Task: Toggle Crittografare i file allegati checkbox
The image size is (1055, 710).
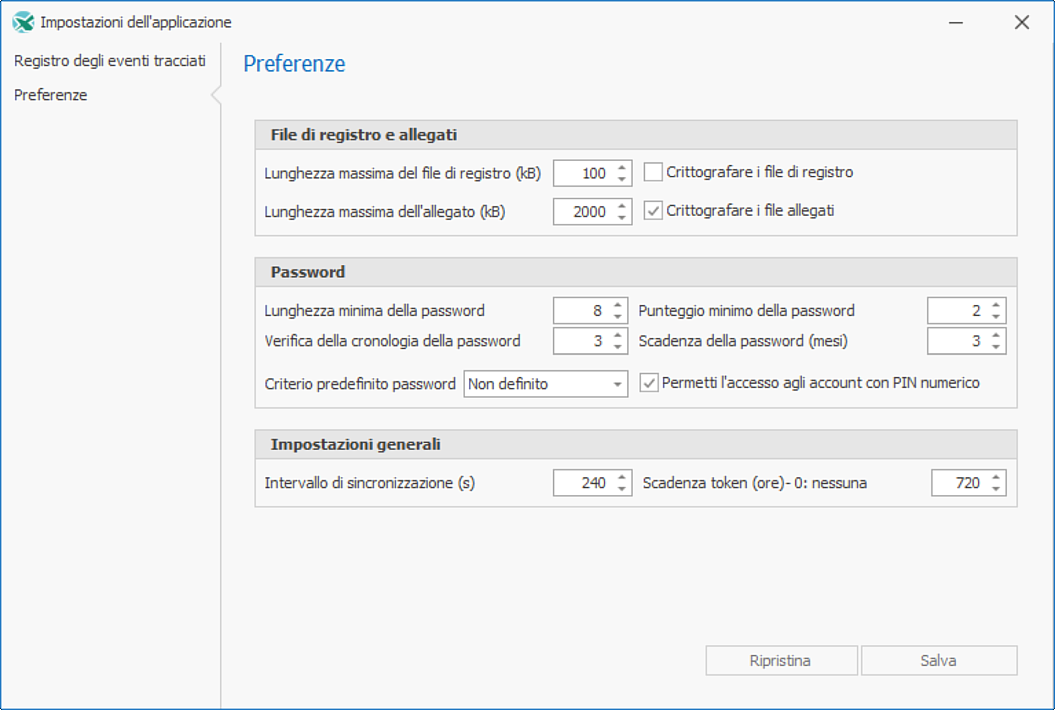Action: (x=653, y=211)
